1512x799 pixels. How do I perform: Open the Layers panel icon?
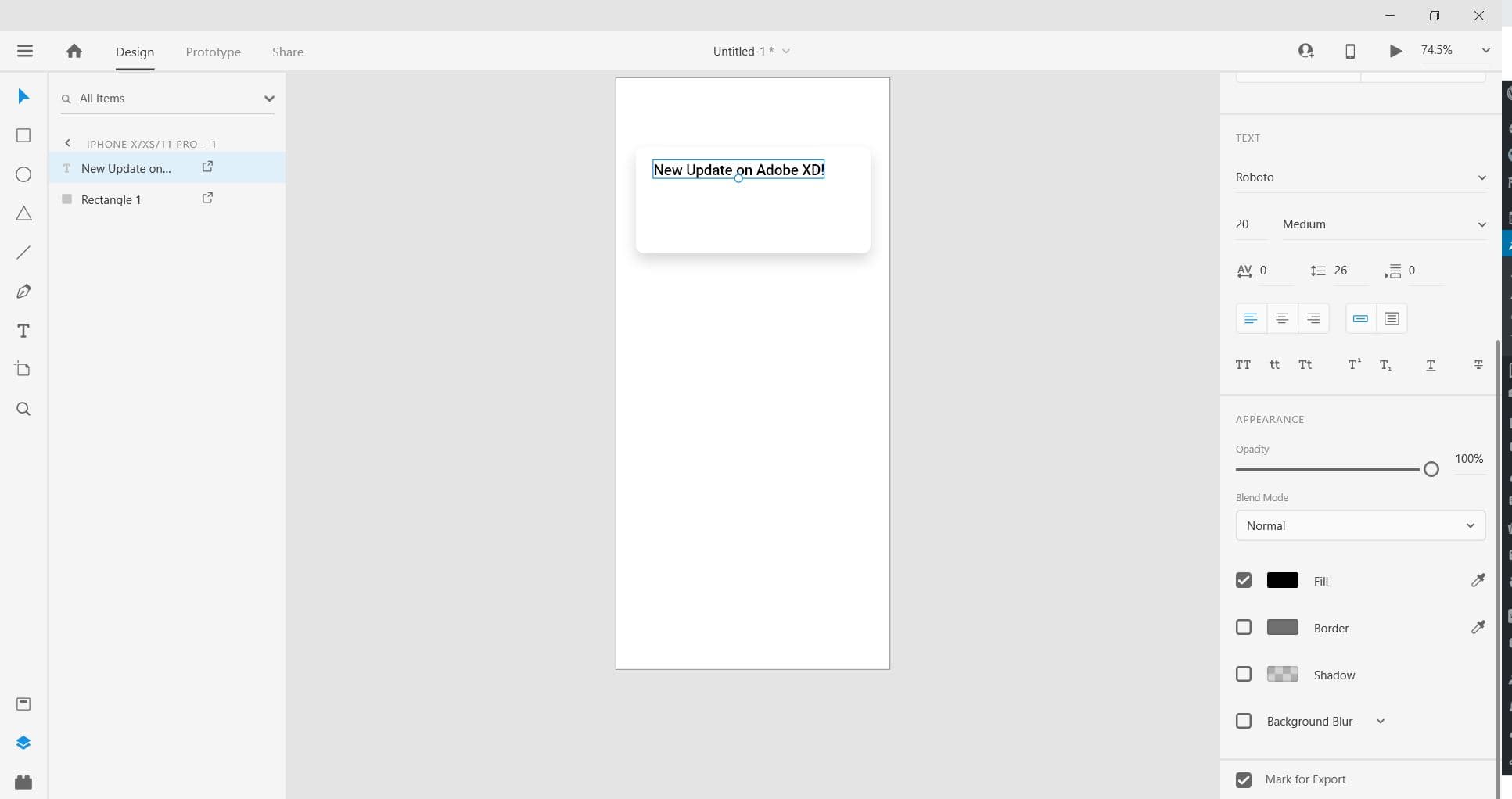point(23,743)
